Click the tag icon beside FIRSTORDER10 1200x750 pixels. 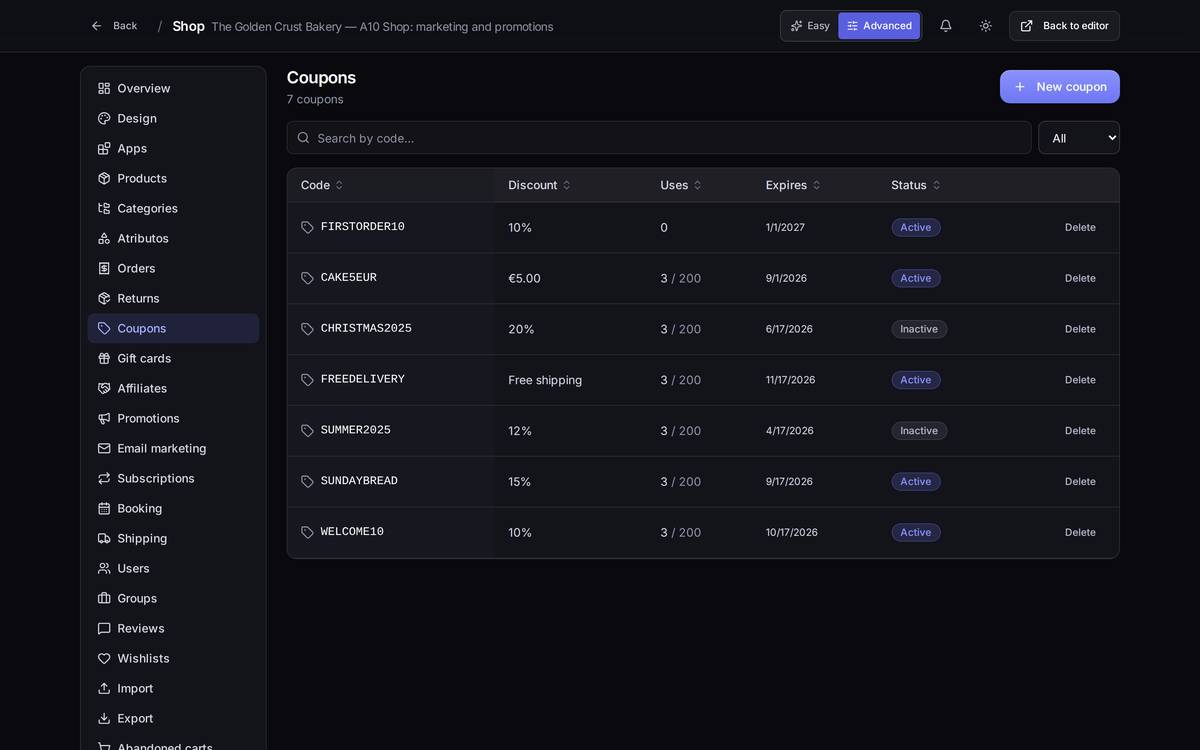tap(308, 228)
